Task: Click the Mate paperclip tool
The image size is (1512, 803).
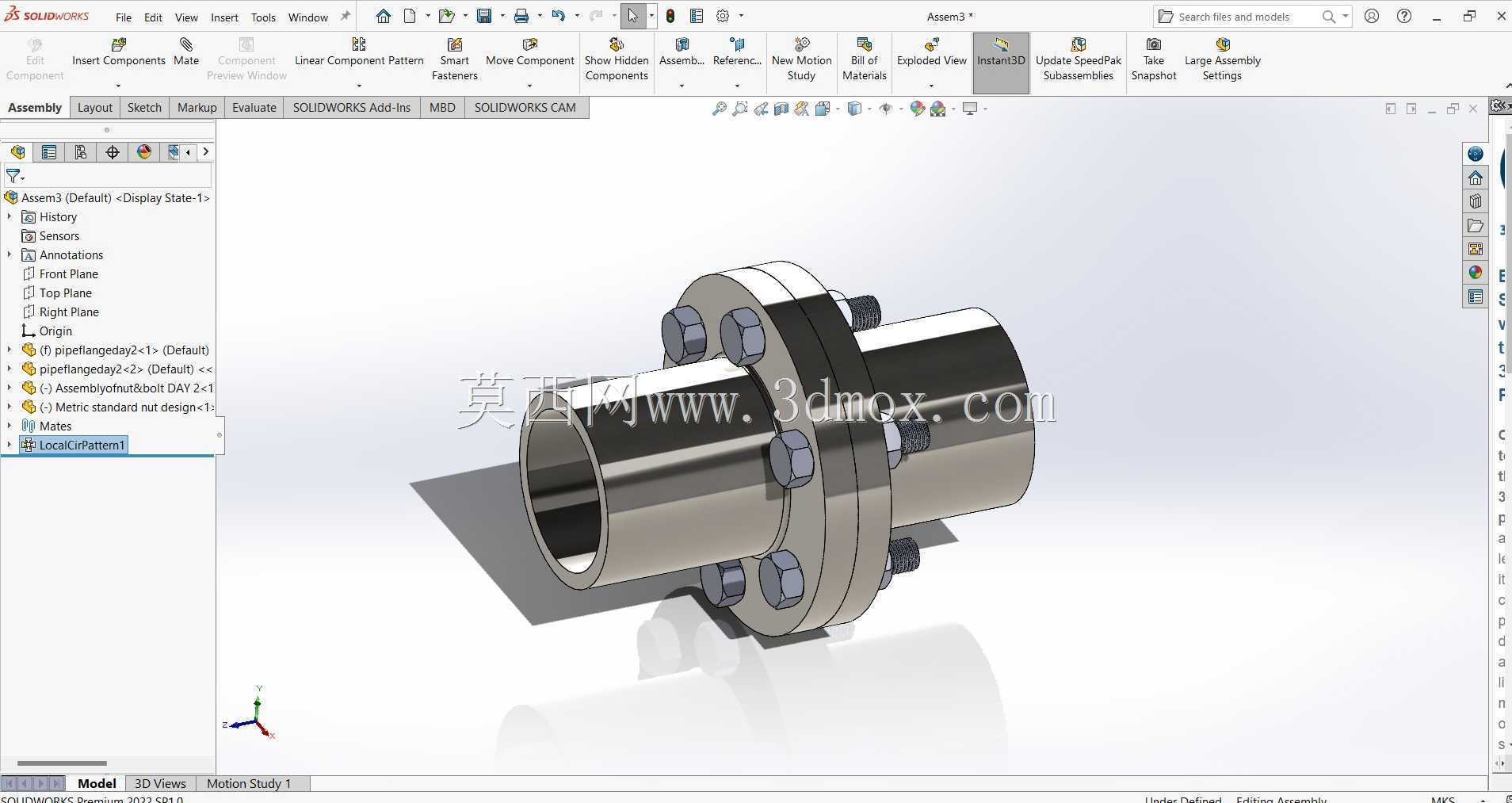Action: pos(186,52)
